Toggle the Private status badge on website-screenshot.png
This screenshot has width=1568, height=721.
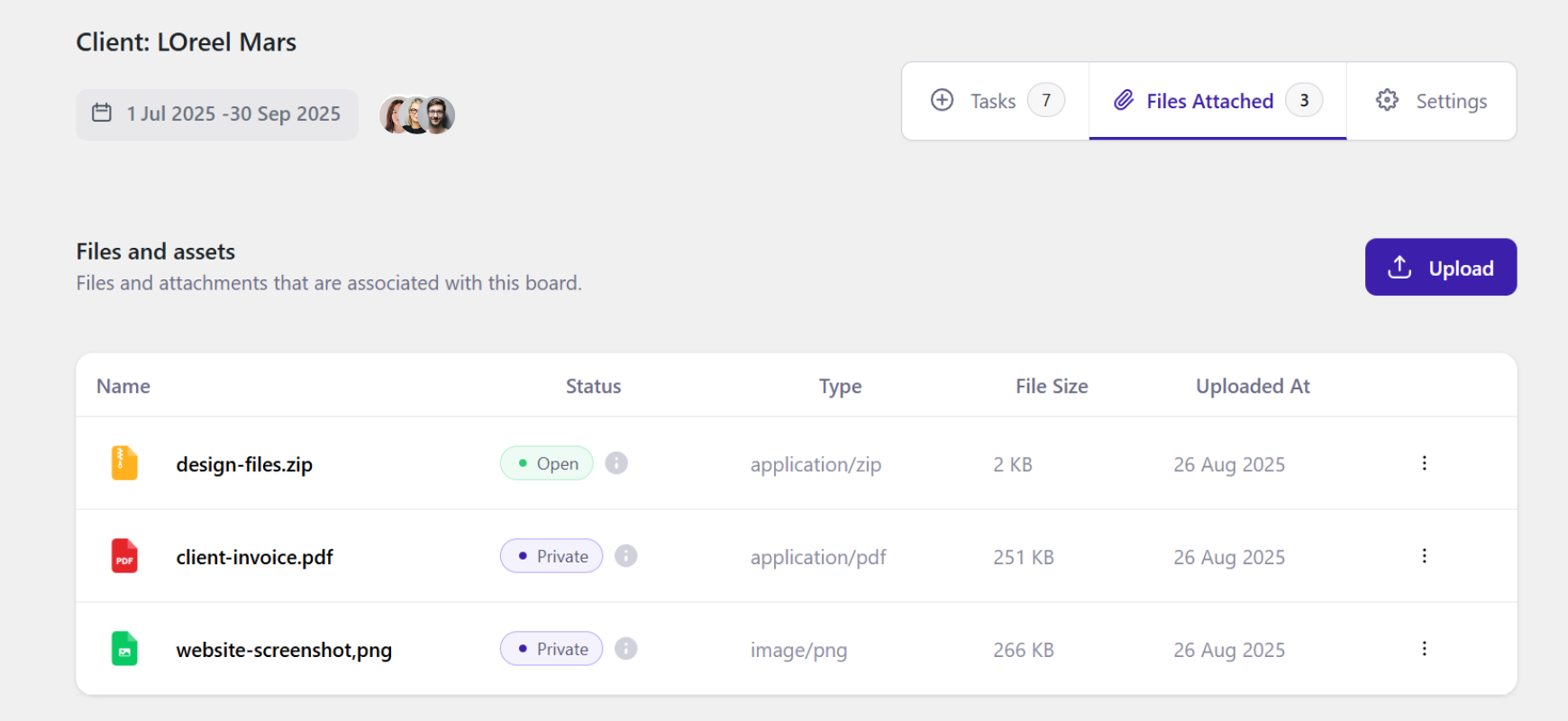click(x=552, y=649)
